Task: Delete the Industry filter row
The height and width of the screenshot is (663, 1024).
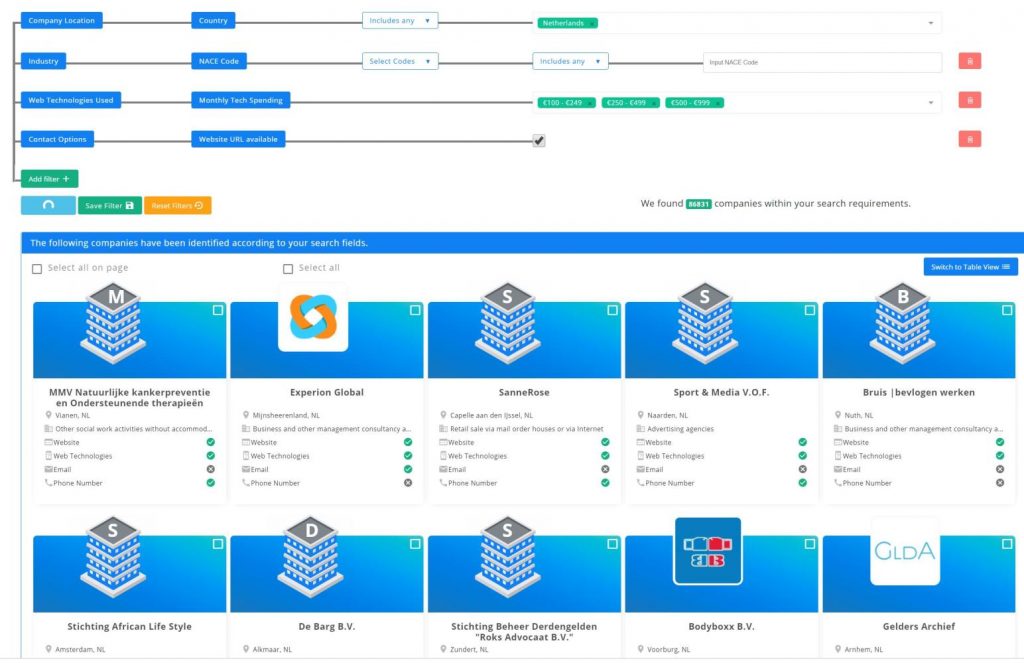Action: tap(969, 62)
